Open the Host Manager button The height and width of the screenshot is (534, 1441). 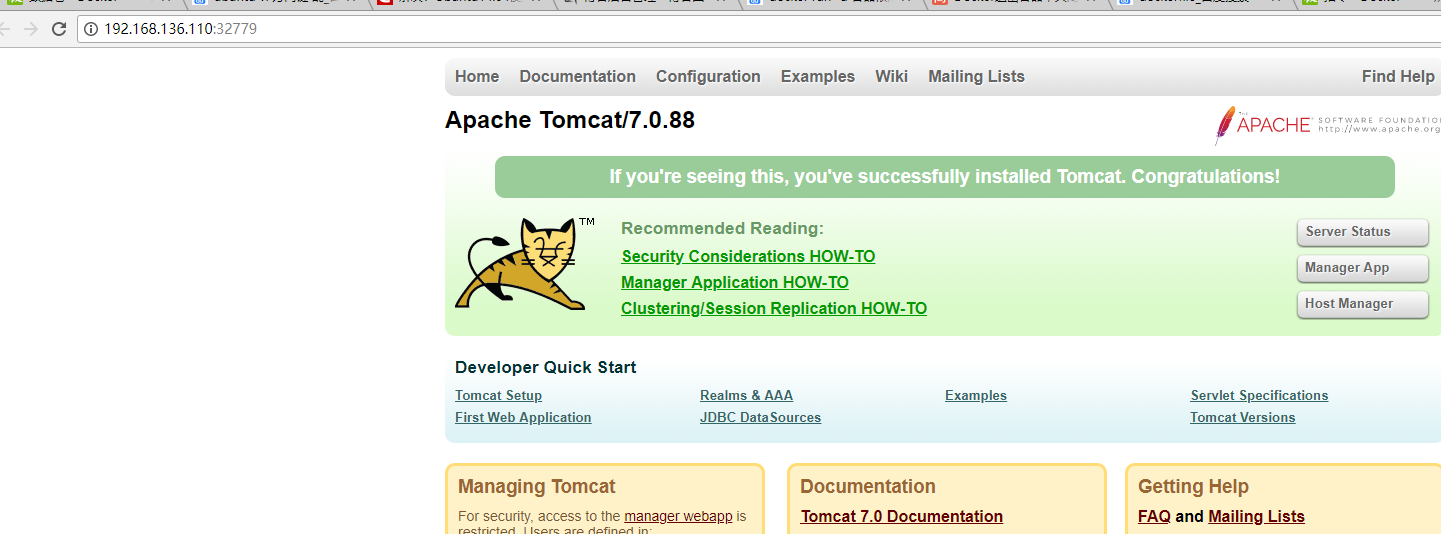1362,304
